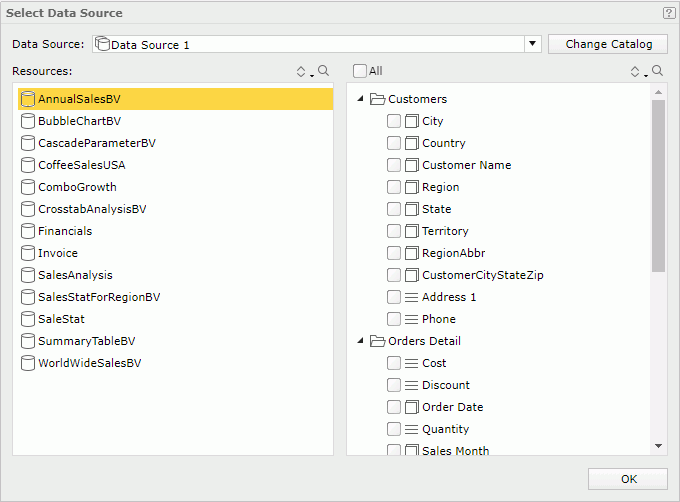Click the Orders Detail folder label
This screenshot has width=680, height=502.
coord(424,341)
